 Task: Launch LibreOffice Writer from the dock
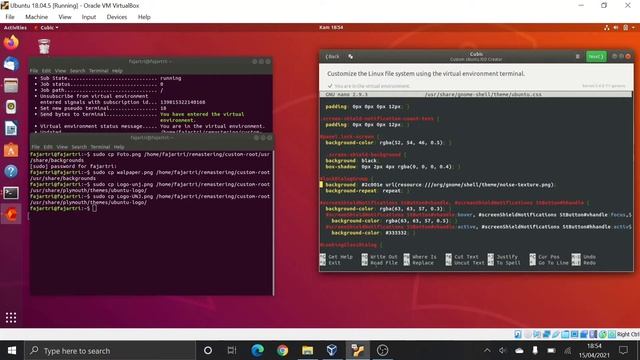pyautogui.click(x=11, y=129)
